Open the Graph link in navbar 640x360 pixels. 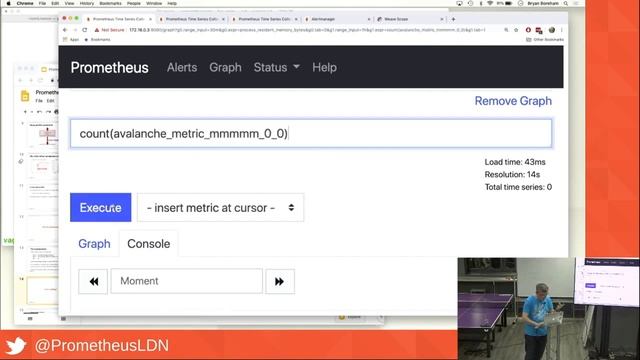[x=225, y=67]
